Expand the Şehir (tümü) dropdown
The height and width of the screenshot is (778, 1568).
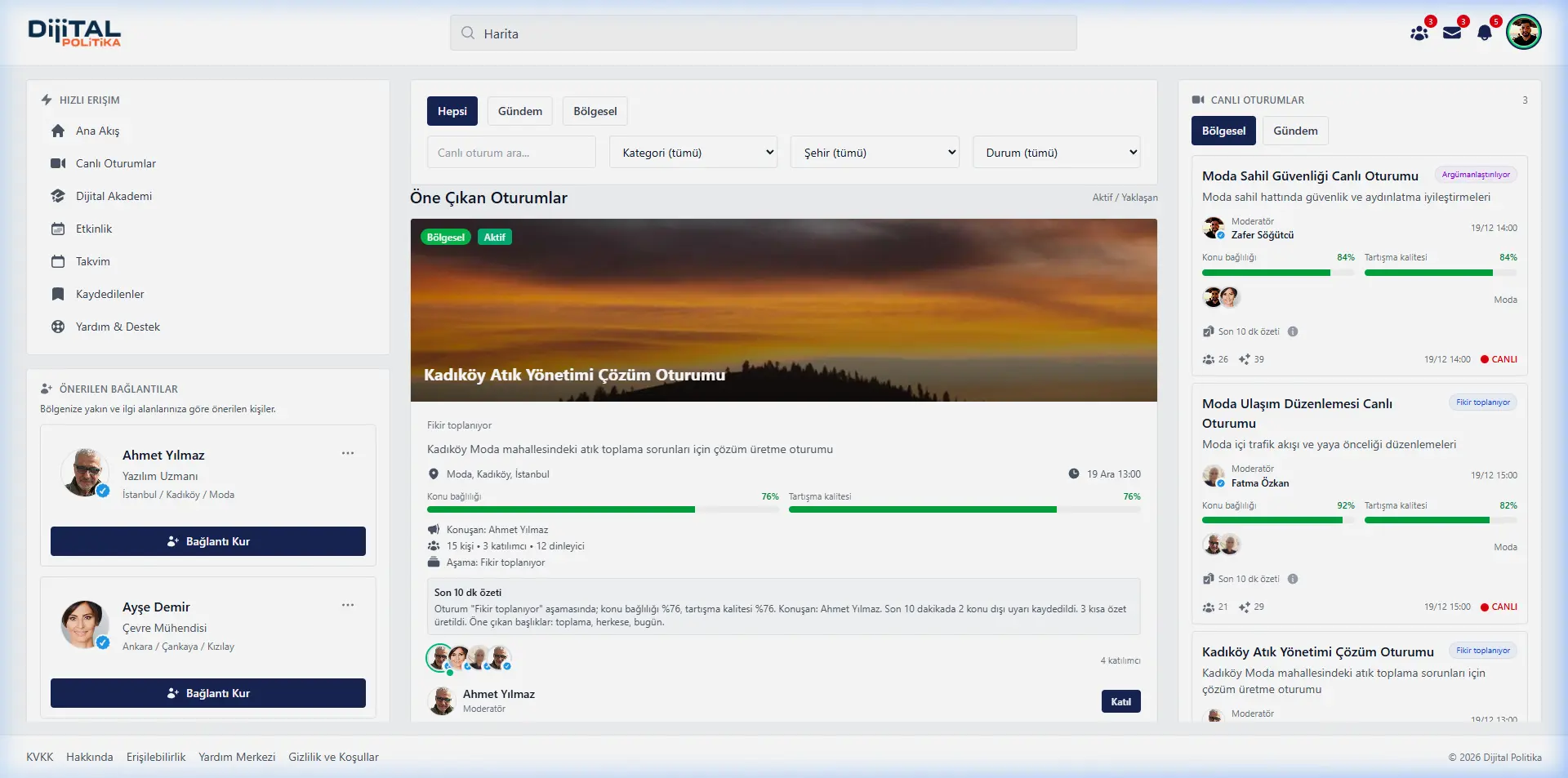875,153
